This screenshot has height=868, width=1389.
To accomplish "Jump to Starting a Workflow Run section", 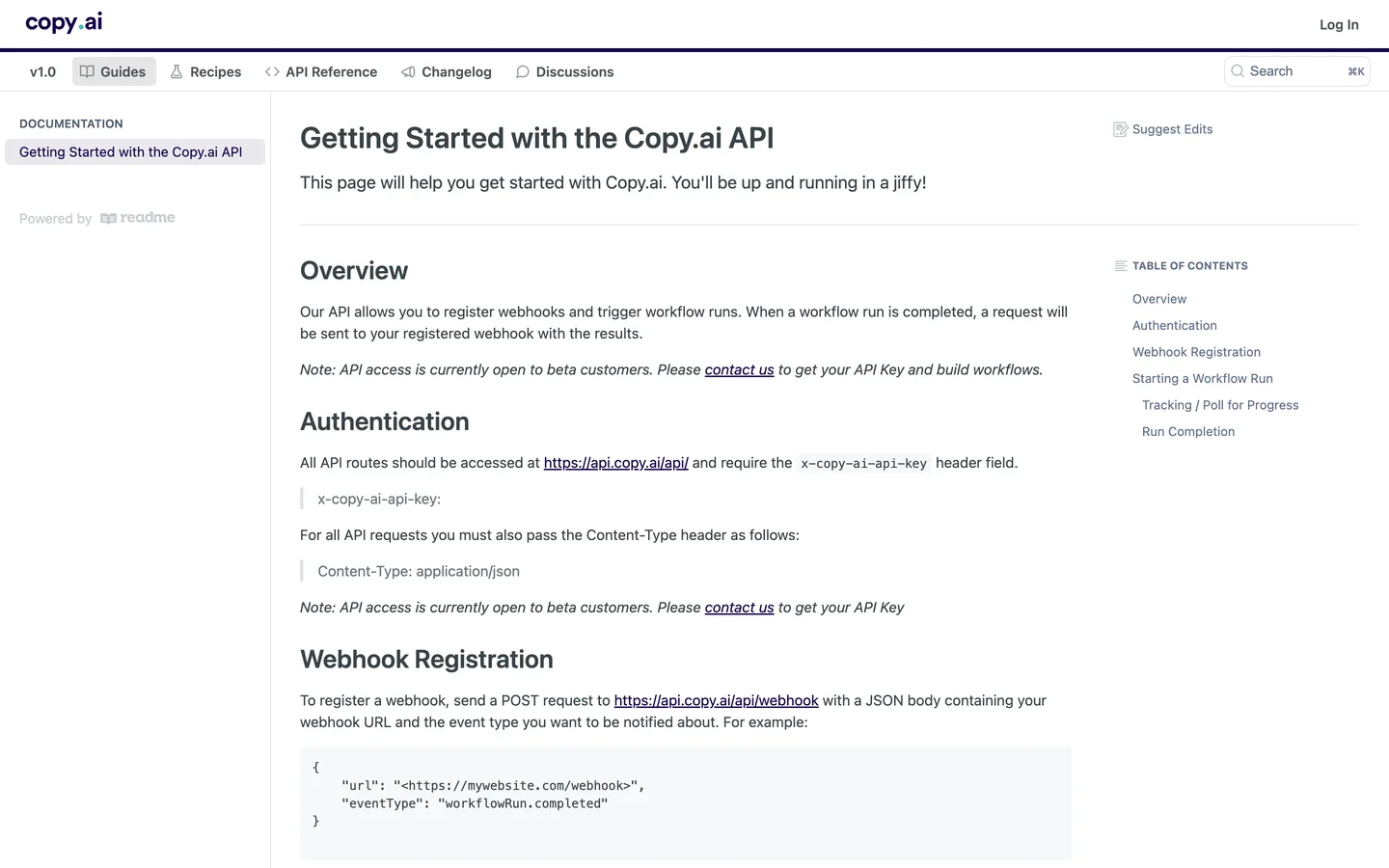I will [1203, 378].
